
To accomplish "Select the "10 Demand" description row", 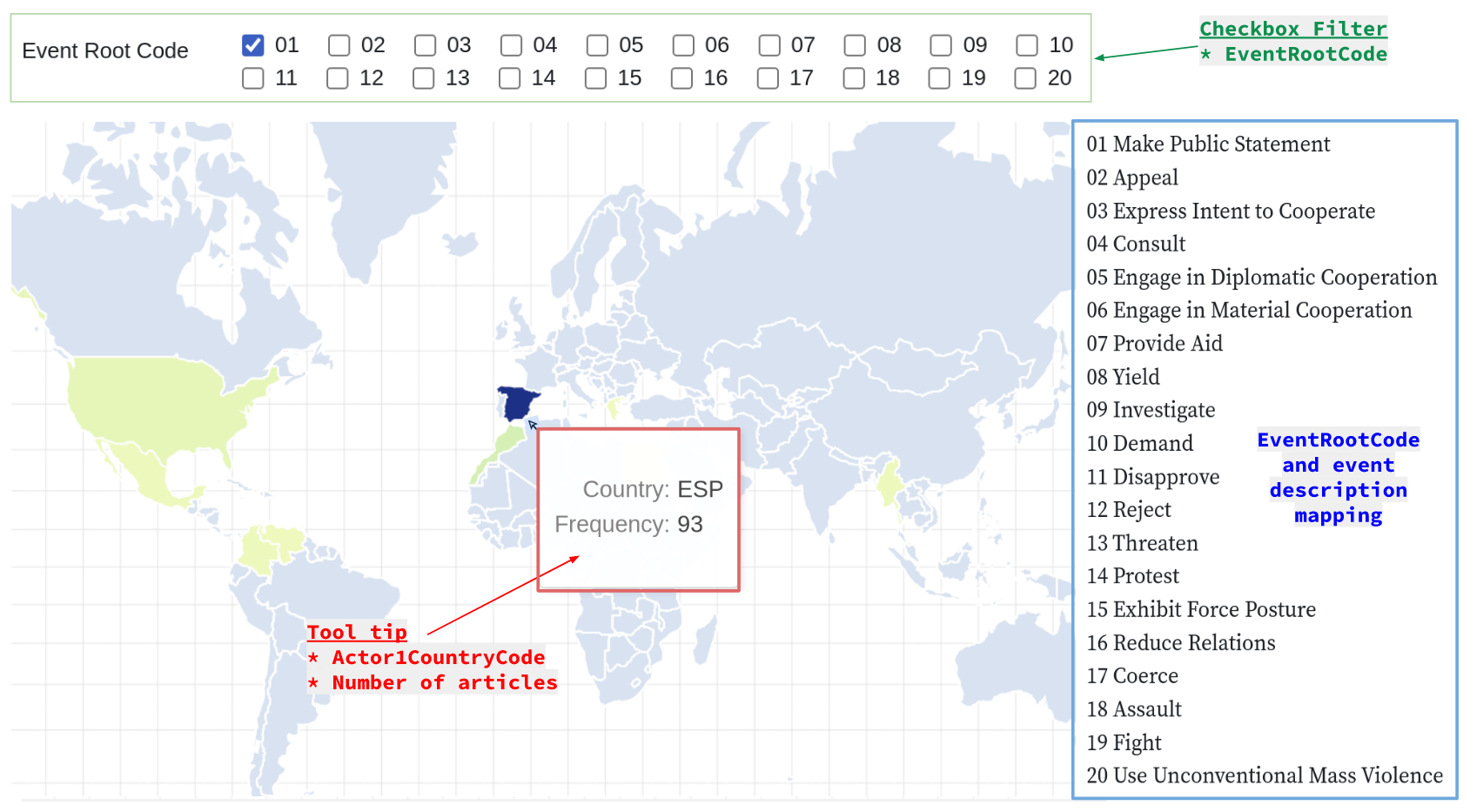I will tap(1139, 443).
